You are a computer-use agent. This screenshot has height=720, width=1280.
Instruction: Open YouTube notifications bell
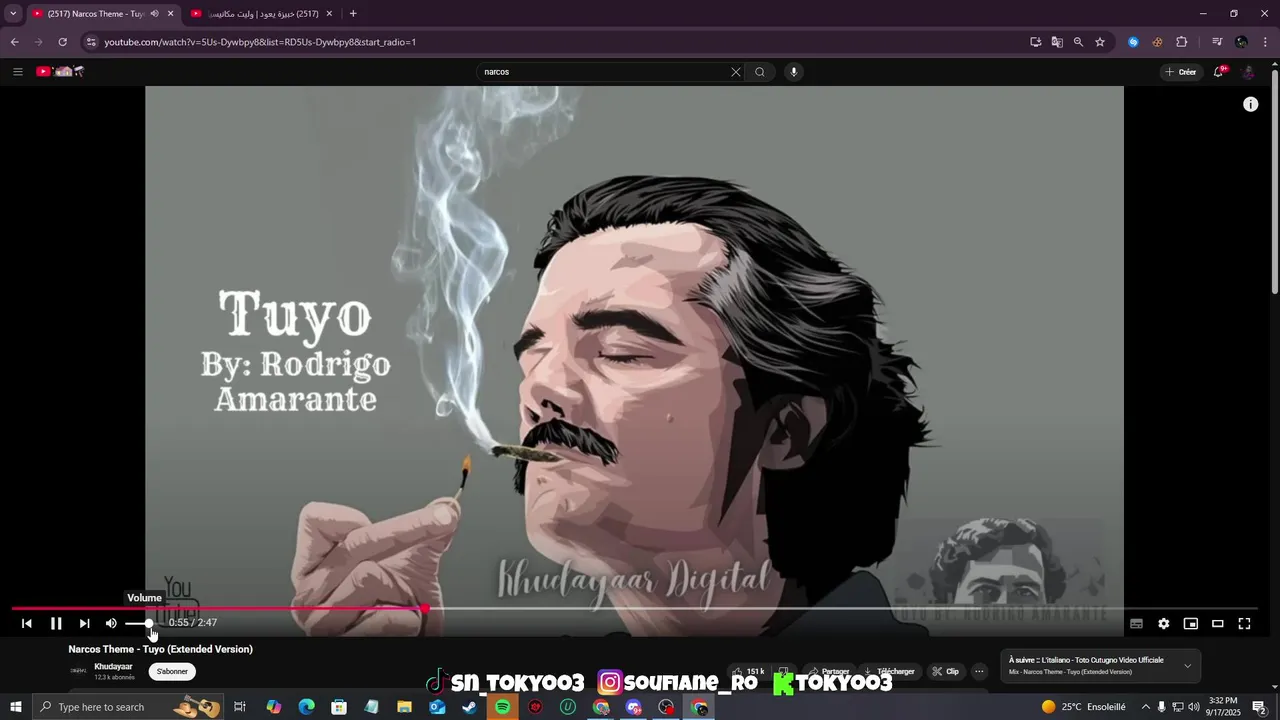[1219, 72]
